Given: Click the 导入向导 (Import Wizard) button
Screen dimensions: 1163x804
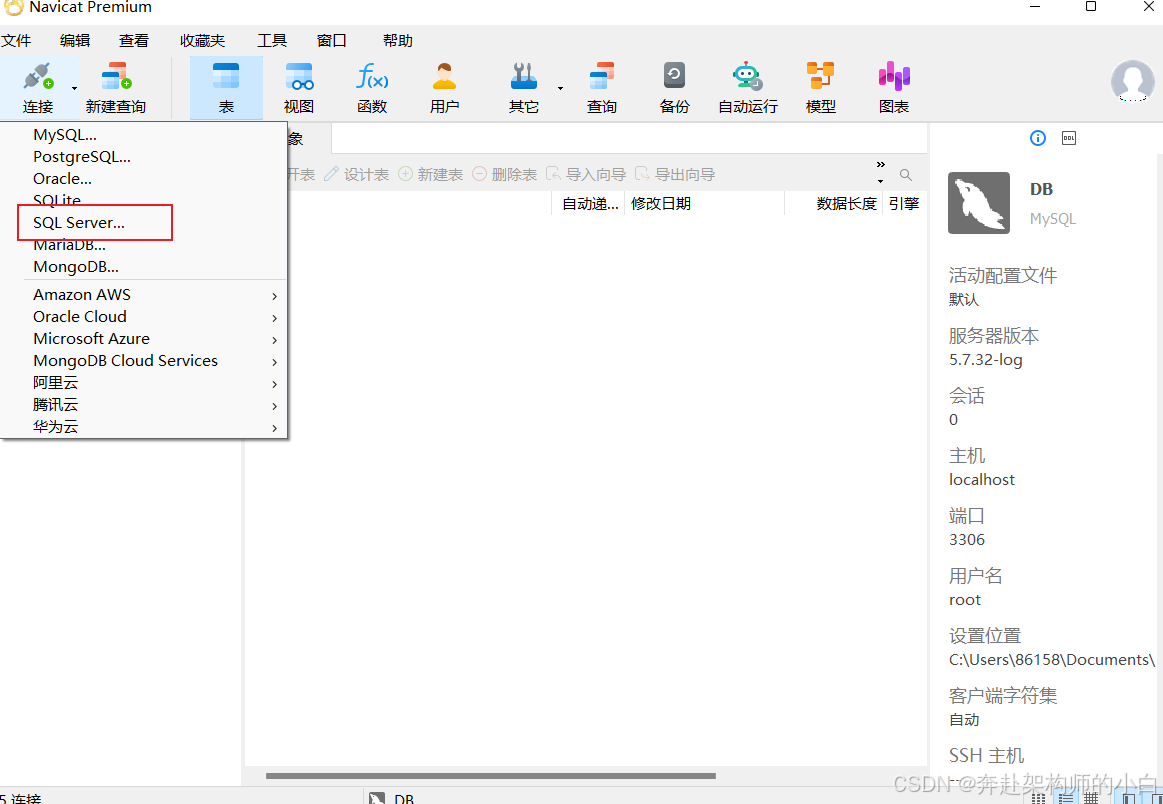Looking at the screenshot, I should coord(586,174).
